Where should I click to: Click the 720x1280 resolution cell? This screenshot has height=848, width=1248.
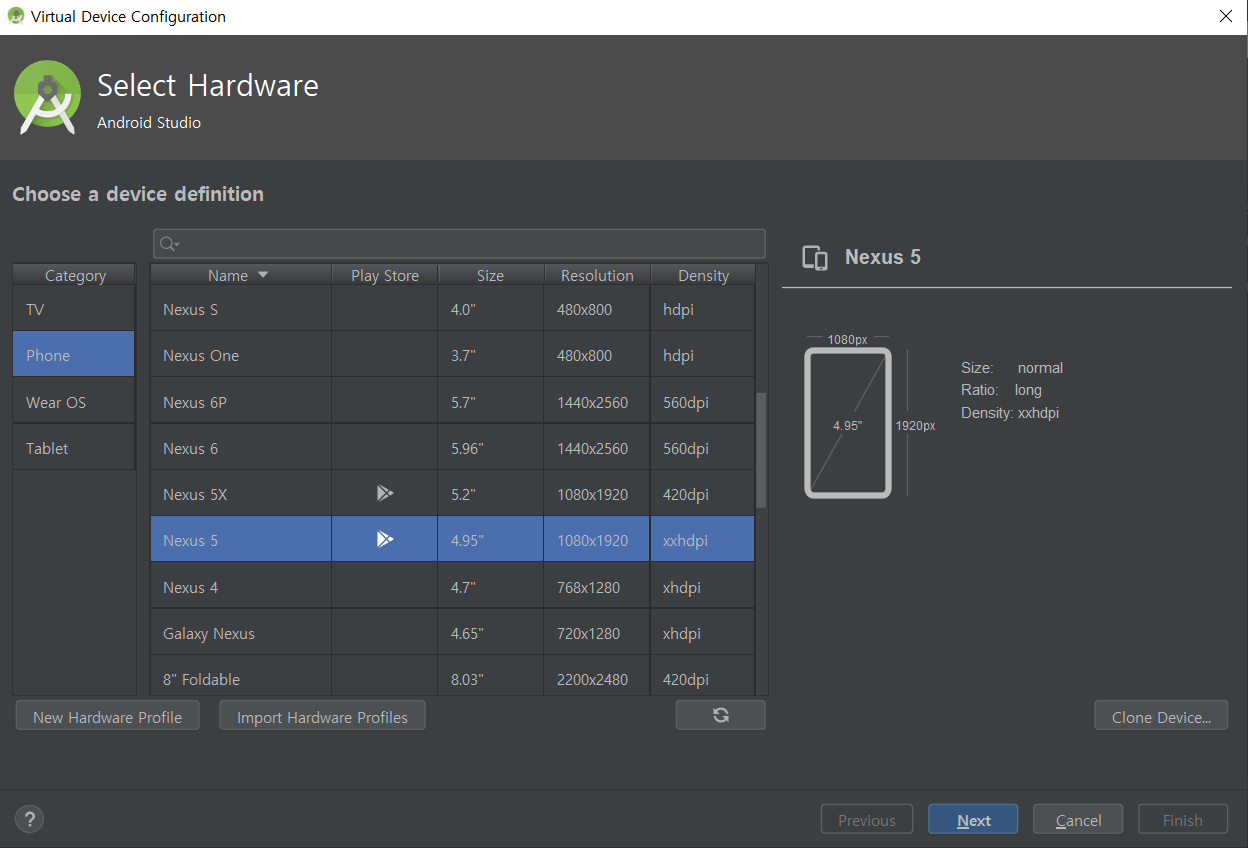pos(597,633)
